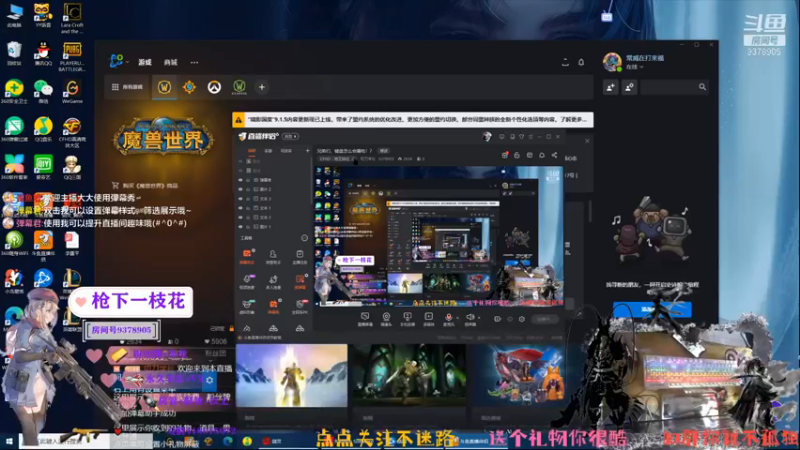The width and height of the screenshot is (800, 450).
Task: Open Battle.net downloads icon
Action: click(x=565, y=62)
